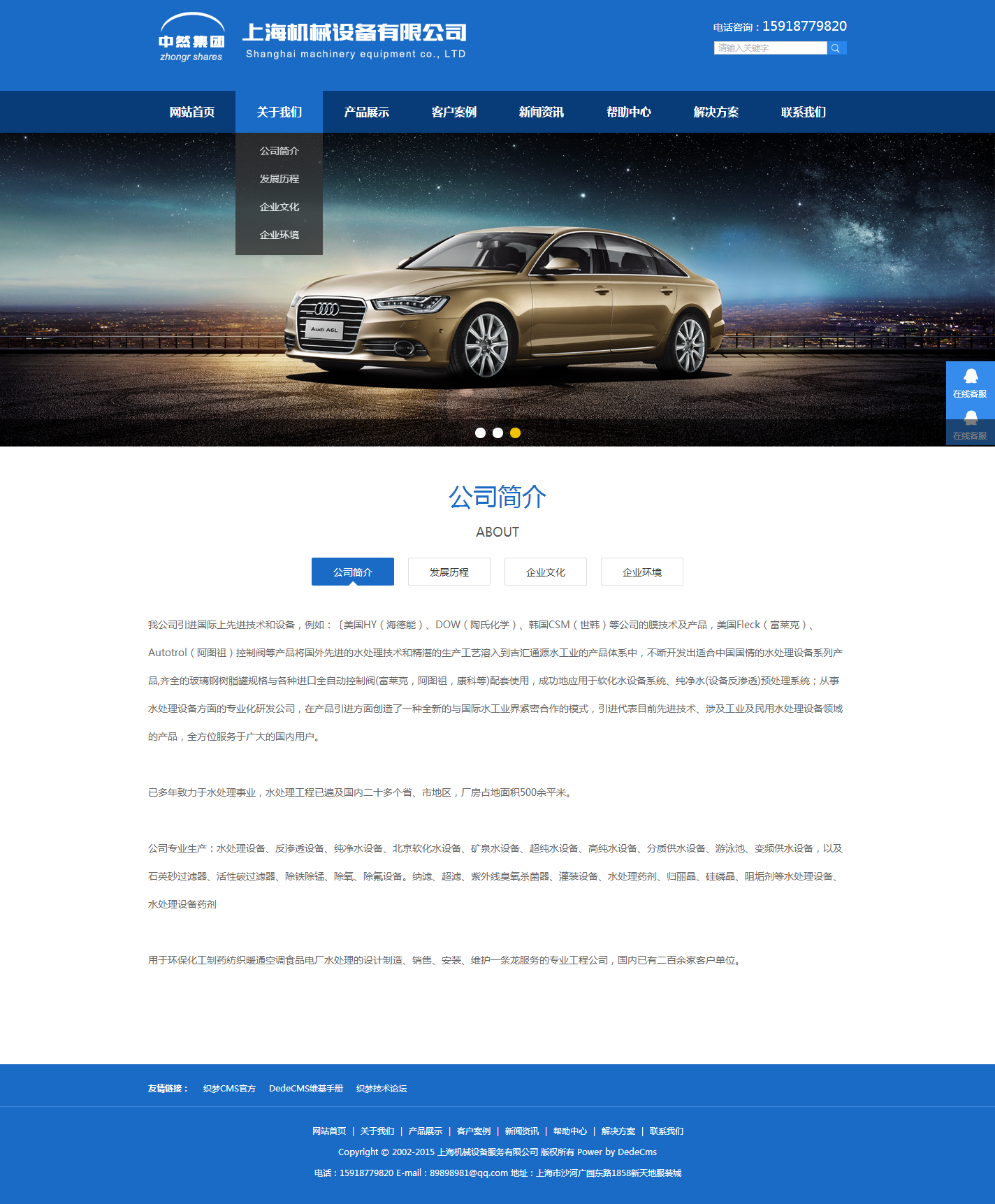Select 发展历程 in the dropdown submenu
This screenshot has height=1204, width=995.
[x=279, y=179]
